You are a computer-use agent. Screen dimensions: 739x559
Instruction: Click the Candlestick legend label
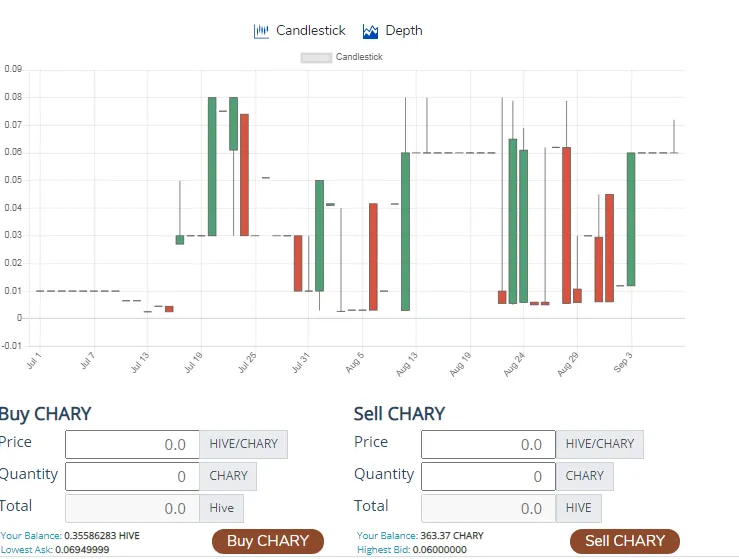359,57
